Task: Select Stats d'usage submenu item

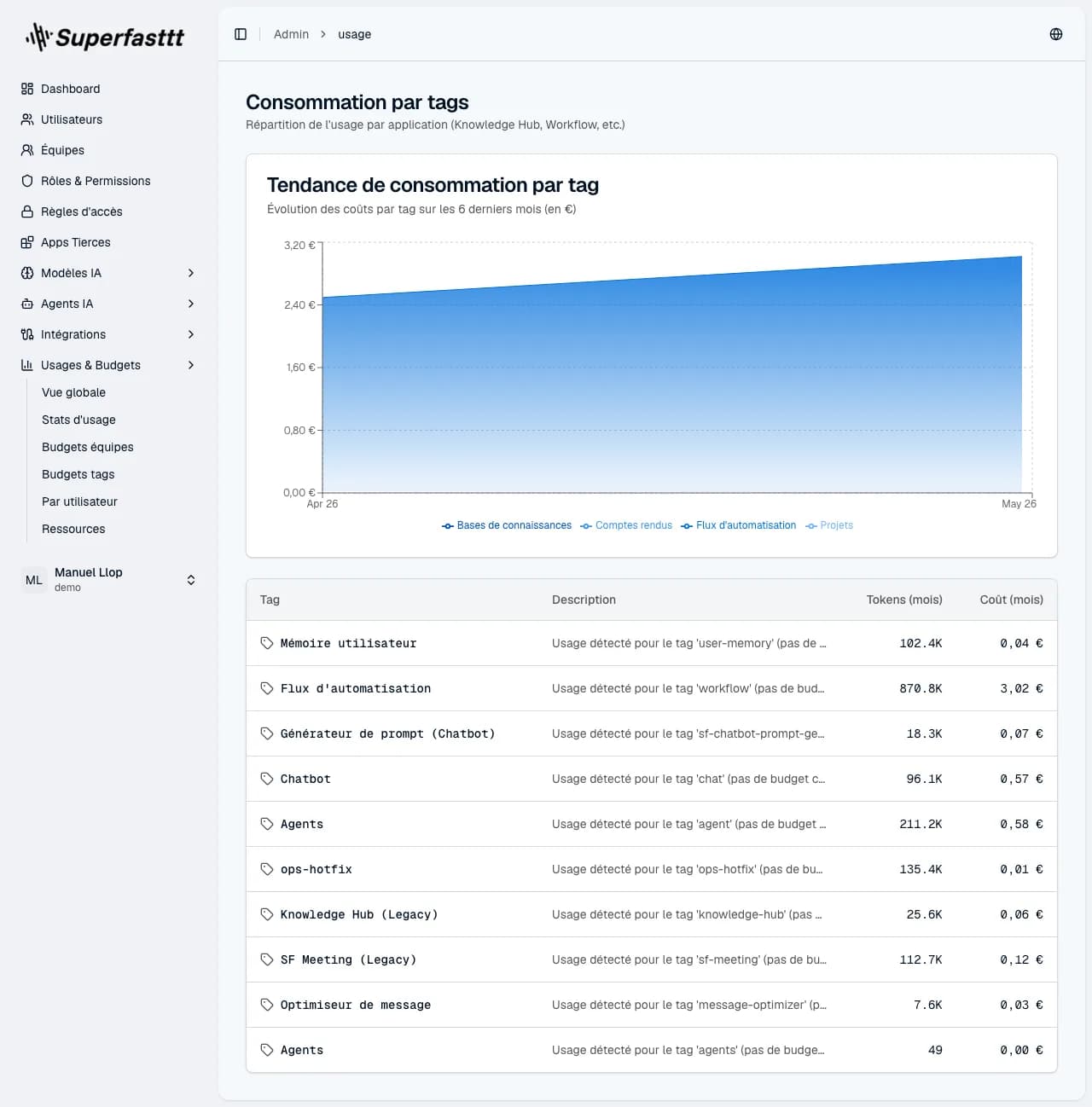Action: click(x=78, y=420)
